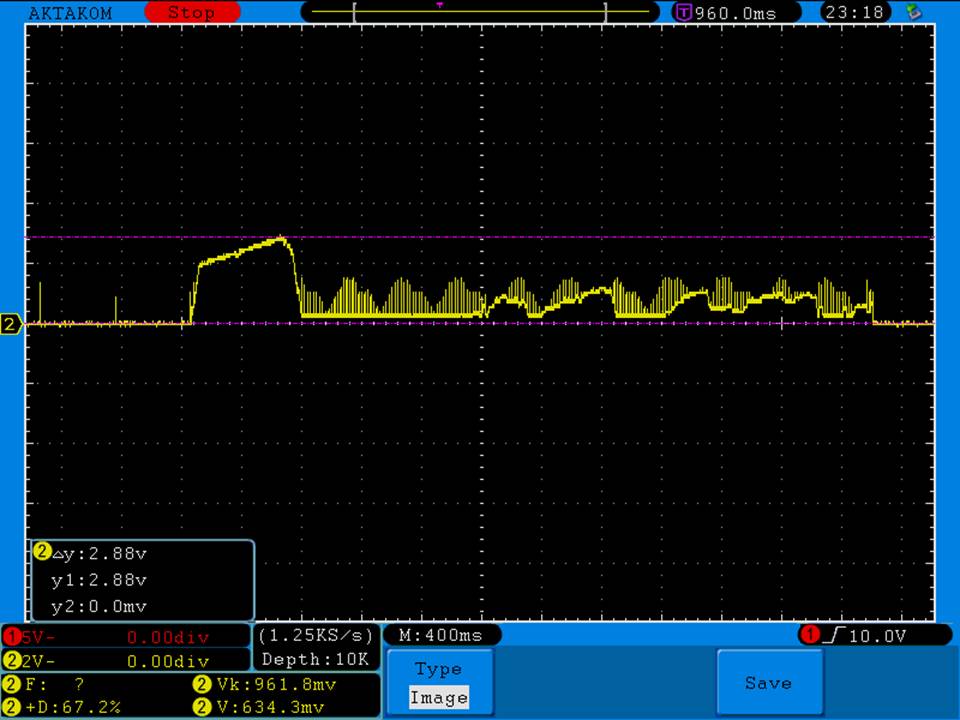960x720 pixels.
Task: Click the horizontal memory position bar
Action: click(480, 13)
